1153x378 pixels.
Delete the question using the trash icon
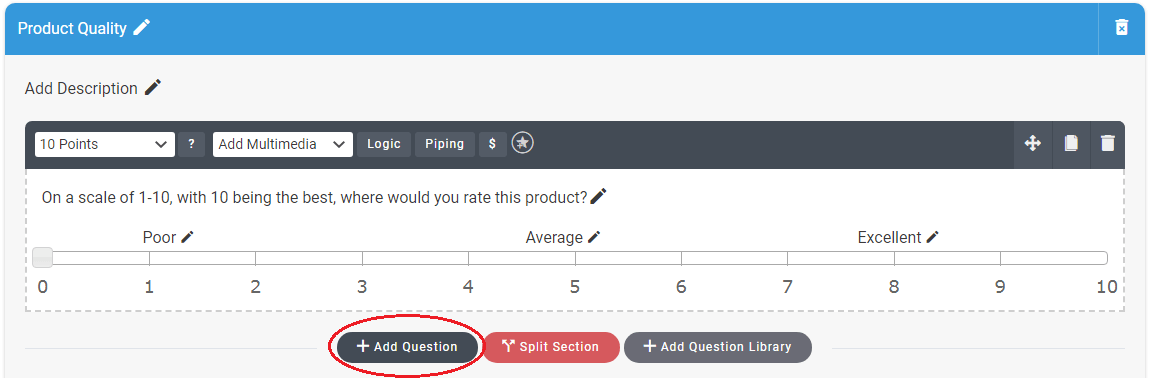[x=1107, y=143]
